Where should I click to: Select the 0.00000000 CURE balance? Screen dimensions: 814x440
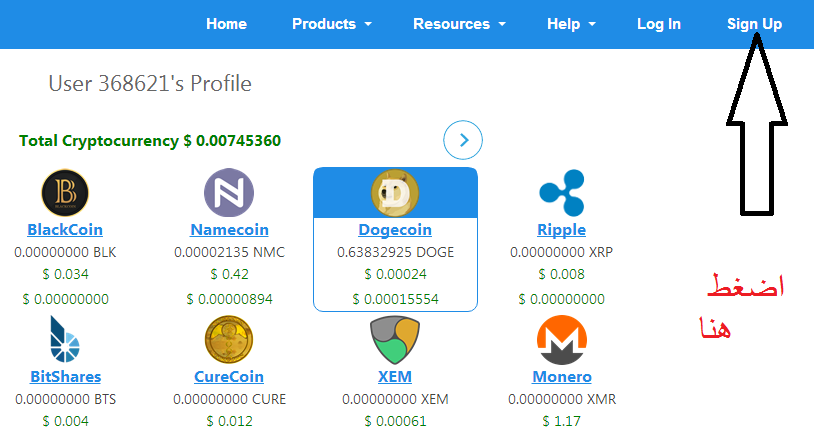[x=229, y=399]
